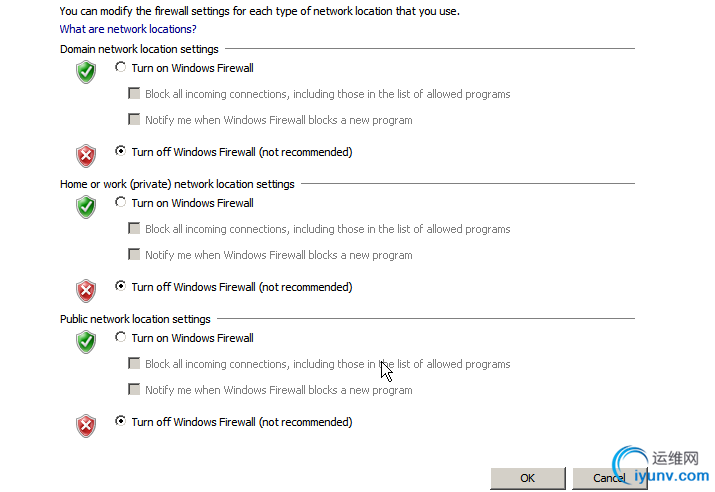Screen dimensions: 715x492
Task: Click red shield icon under Public network settings
Action: (87, 425)
